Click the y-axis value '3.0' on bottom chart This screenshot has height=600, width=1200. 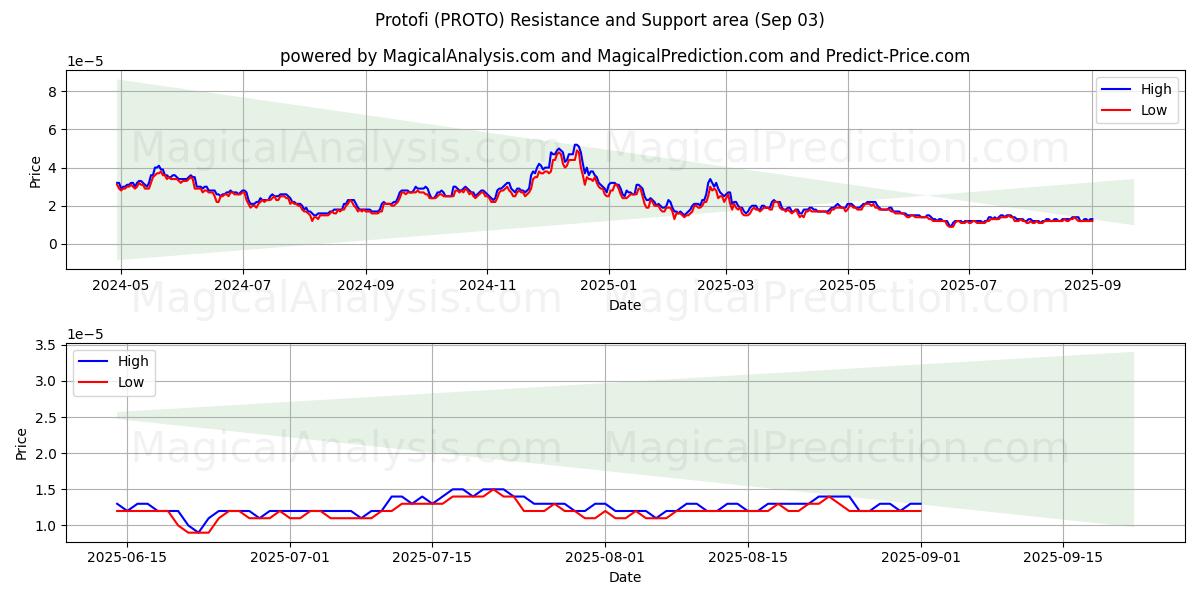pos(47,381)
